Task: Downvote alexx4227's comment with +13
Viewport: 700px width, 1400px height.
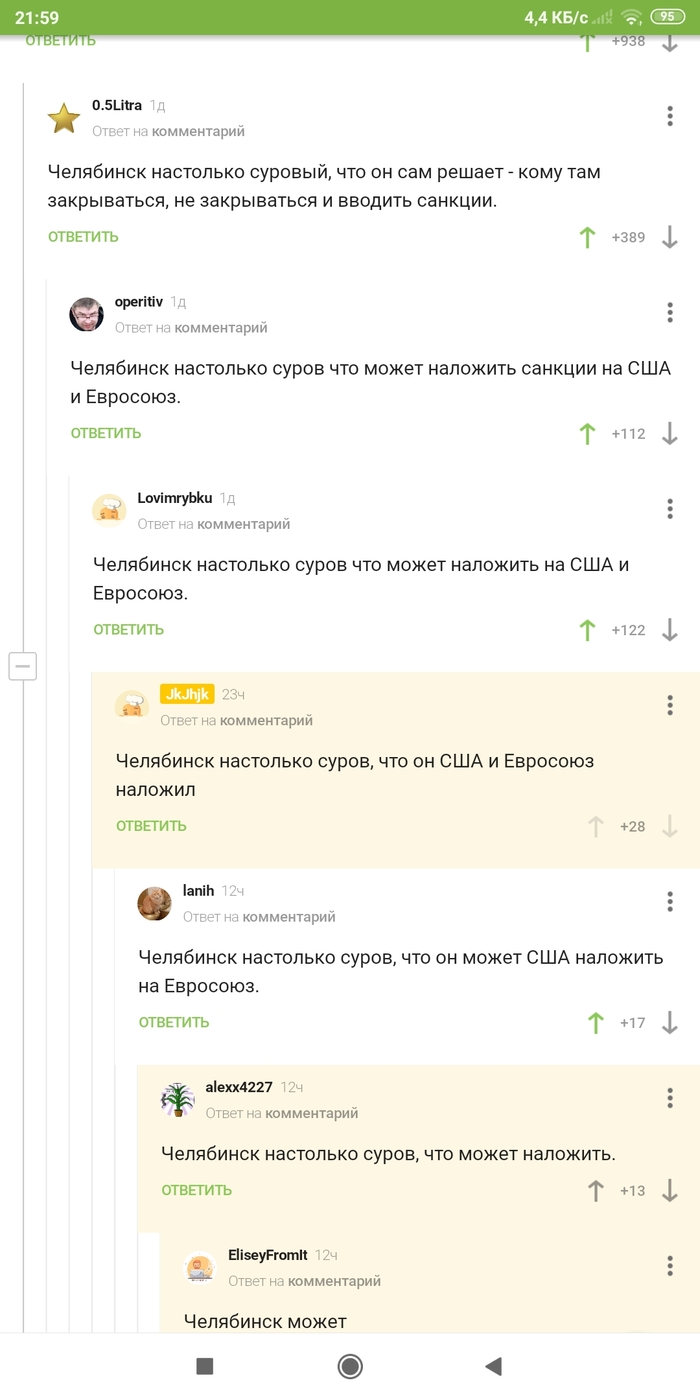Action: pos(670,1190)
